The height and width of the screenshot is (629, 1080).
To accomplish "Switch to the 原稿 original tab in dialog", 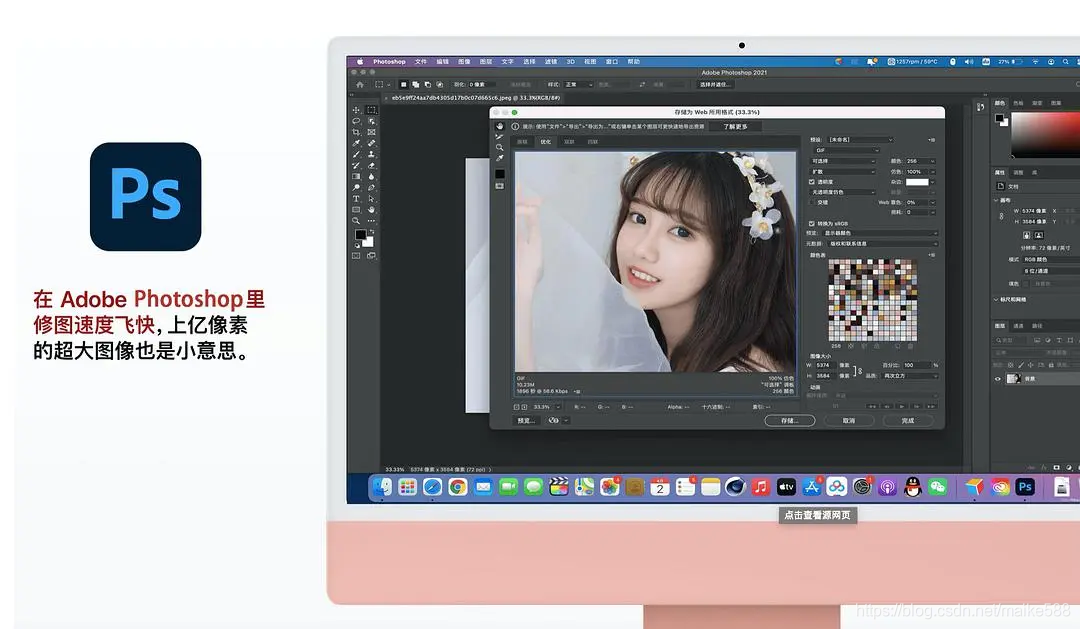I will pyautogui.click(x=522, y=142).
